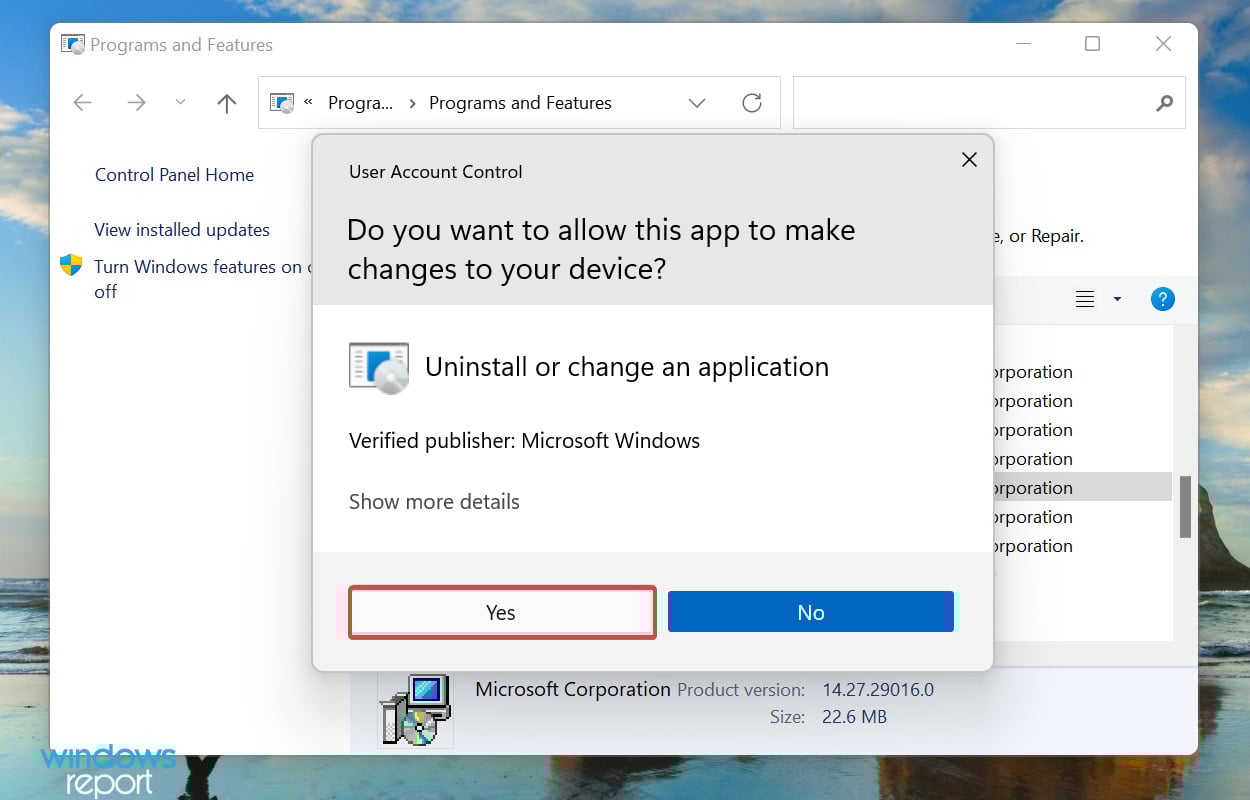The height and width of the screenshot is (800, 1250).
Task: Click the 22.6 MB size value
Action: (x=854, y=717)
